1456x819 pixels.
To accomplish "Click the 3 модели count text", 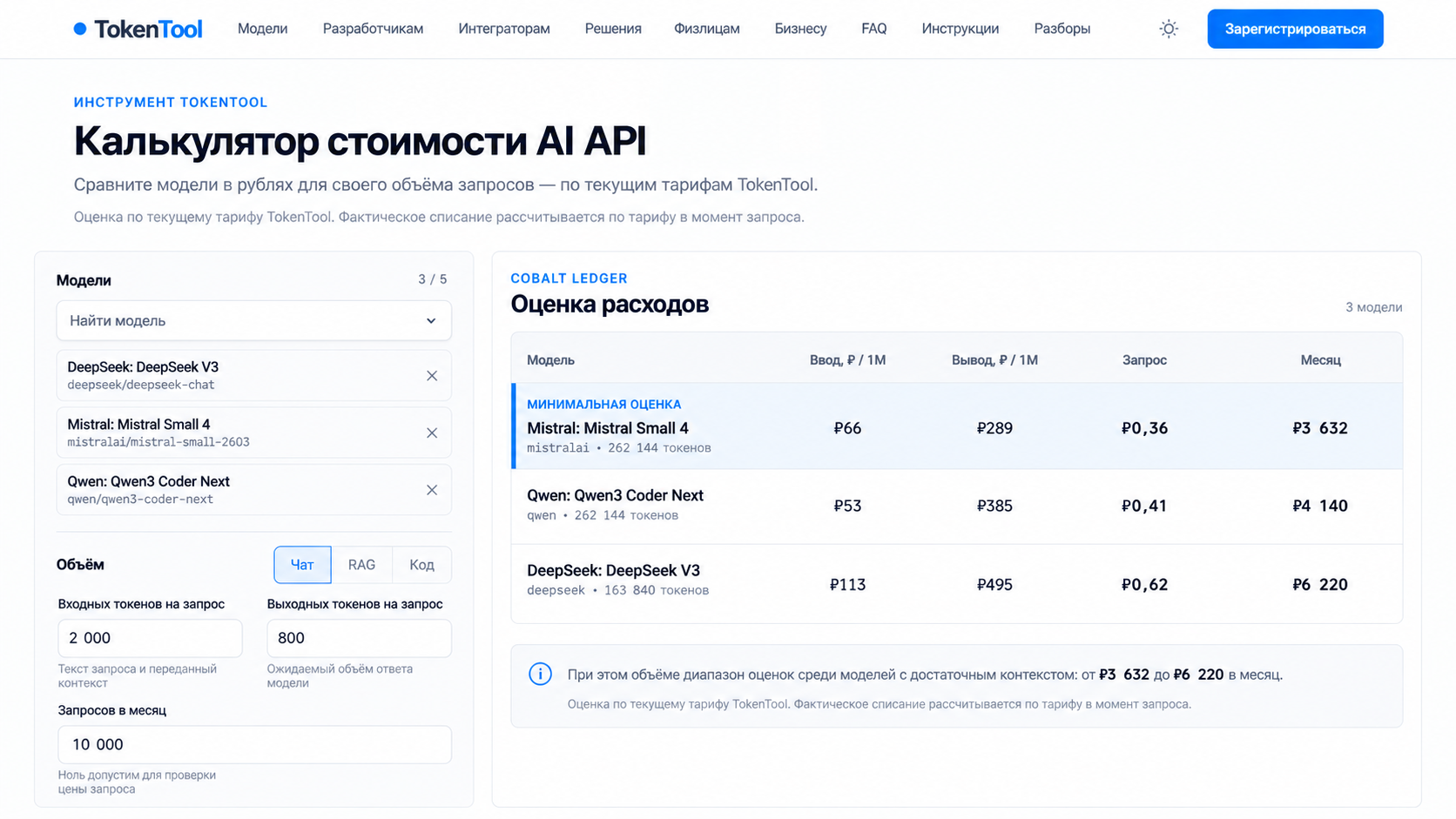I will point(1373,307).
